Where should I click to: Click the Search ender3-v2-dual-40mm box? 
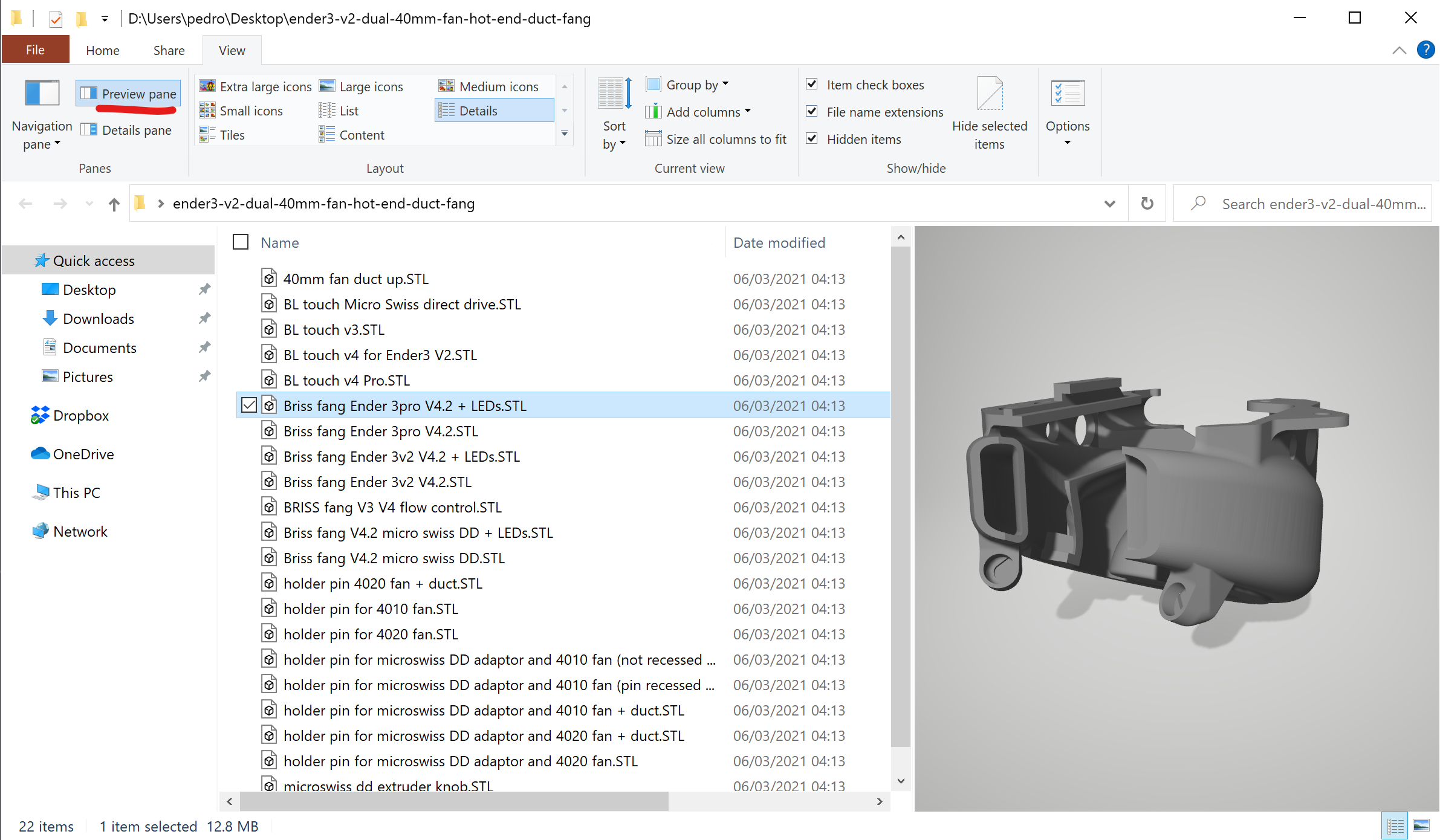(1303, 204)
